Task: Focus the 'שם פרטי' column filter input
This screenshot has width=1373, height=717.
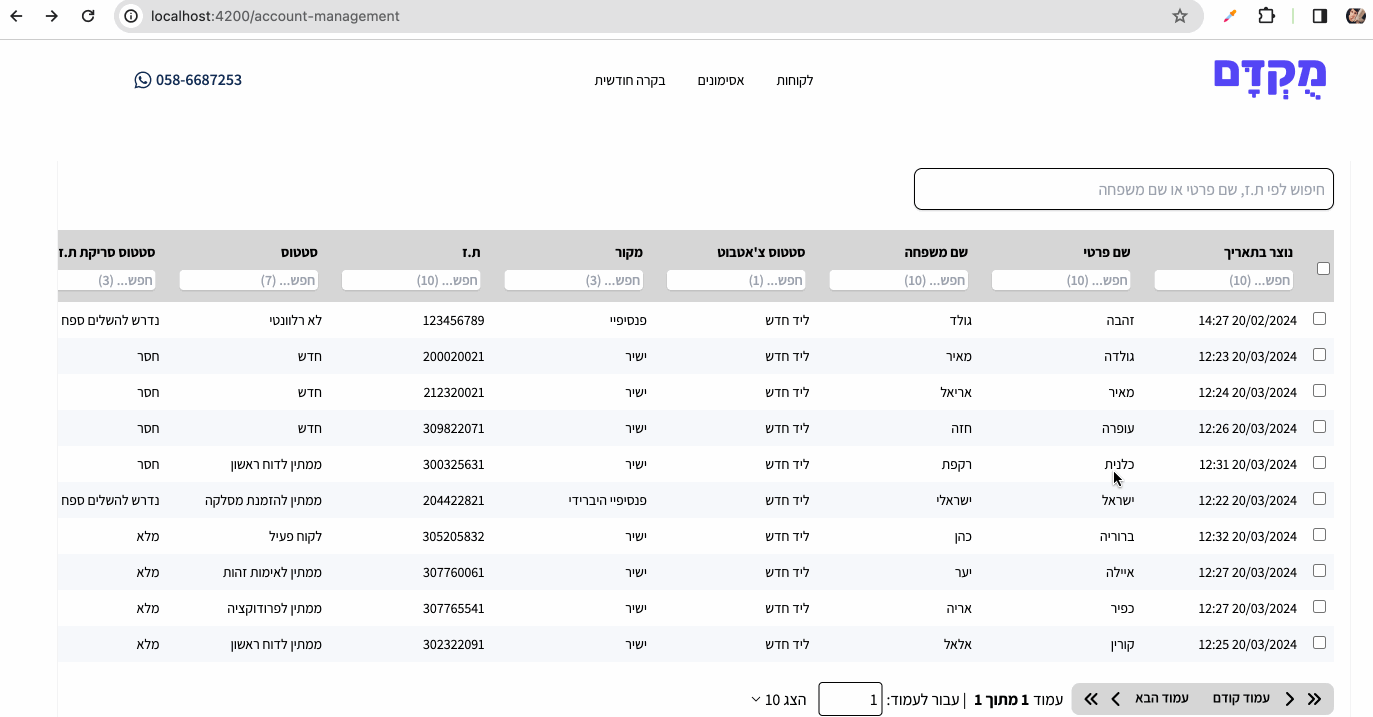Action: point(1061,281)
